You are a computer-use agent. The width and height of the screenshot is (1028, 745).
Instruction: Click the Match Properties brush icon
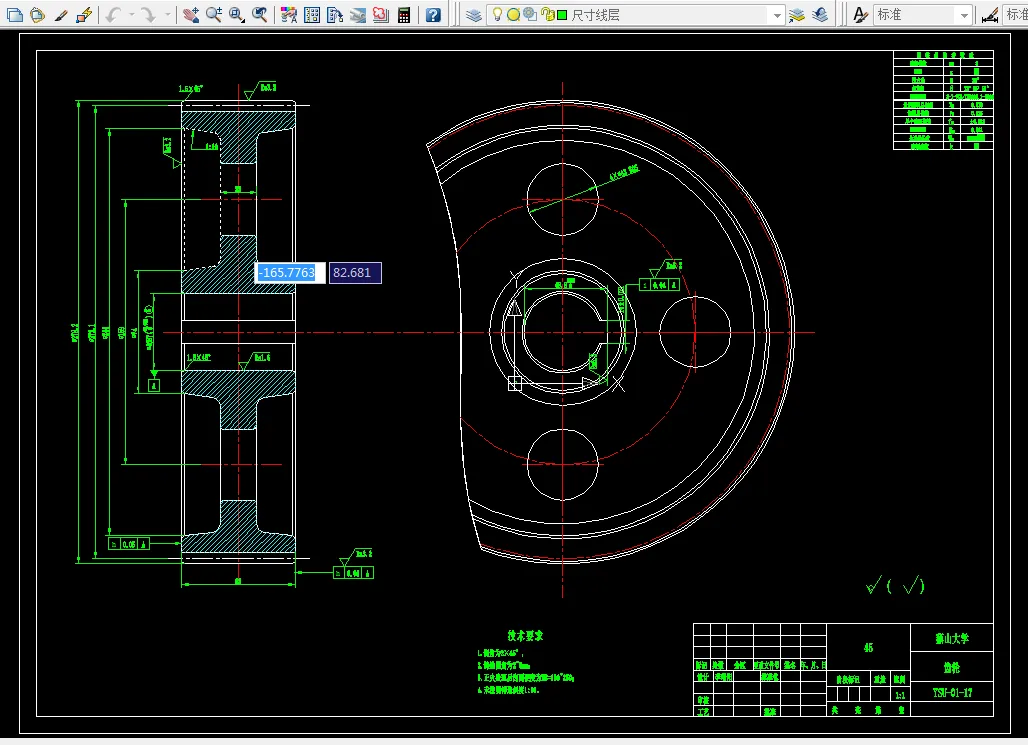point(60,14)
